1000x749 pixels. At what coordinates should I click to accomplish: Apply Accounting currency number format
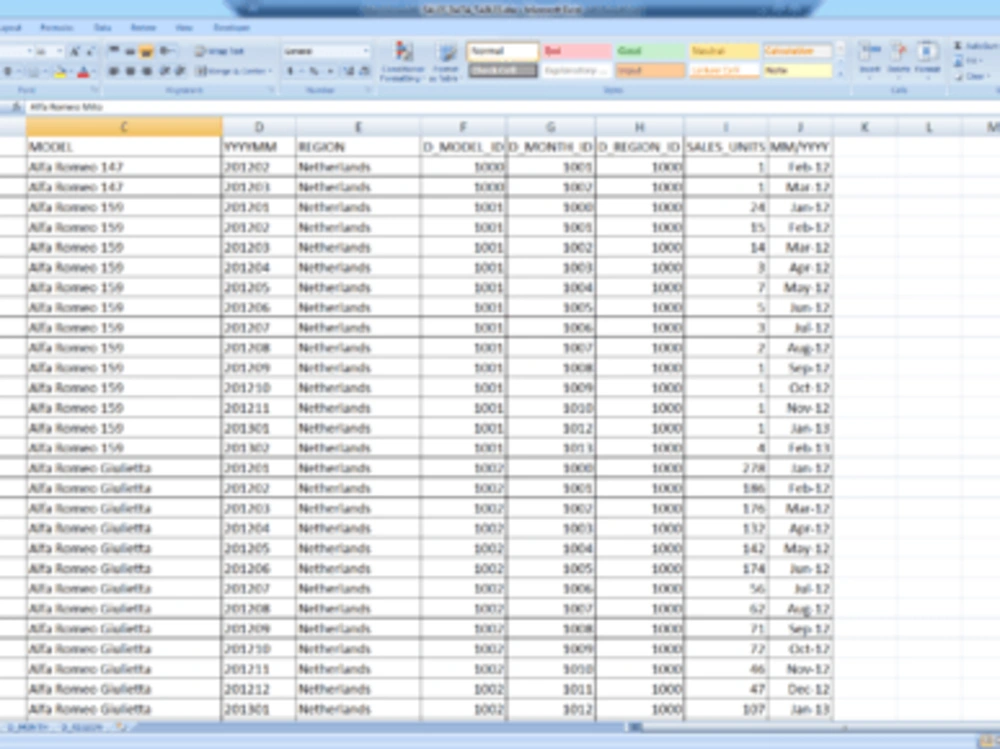pyautogui.click(x=291, y=71)
